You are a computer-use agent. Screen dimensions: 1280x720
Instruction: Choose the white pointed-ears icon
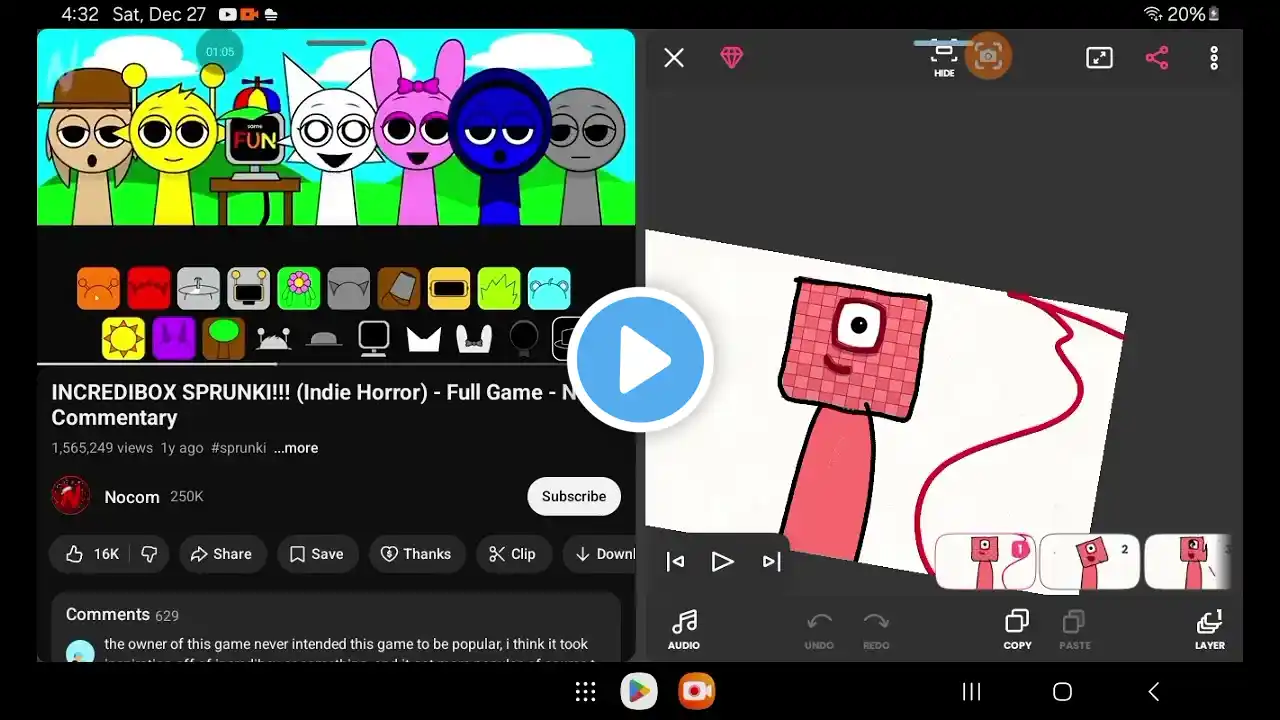pyautogui.click(x=423, y=339)
